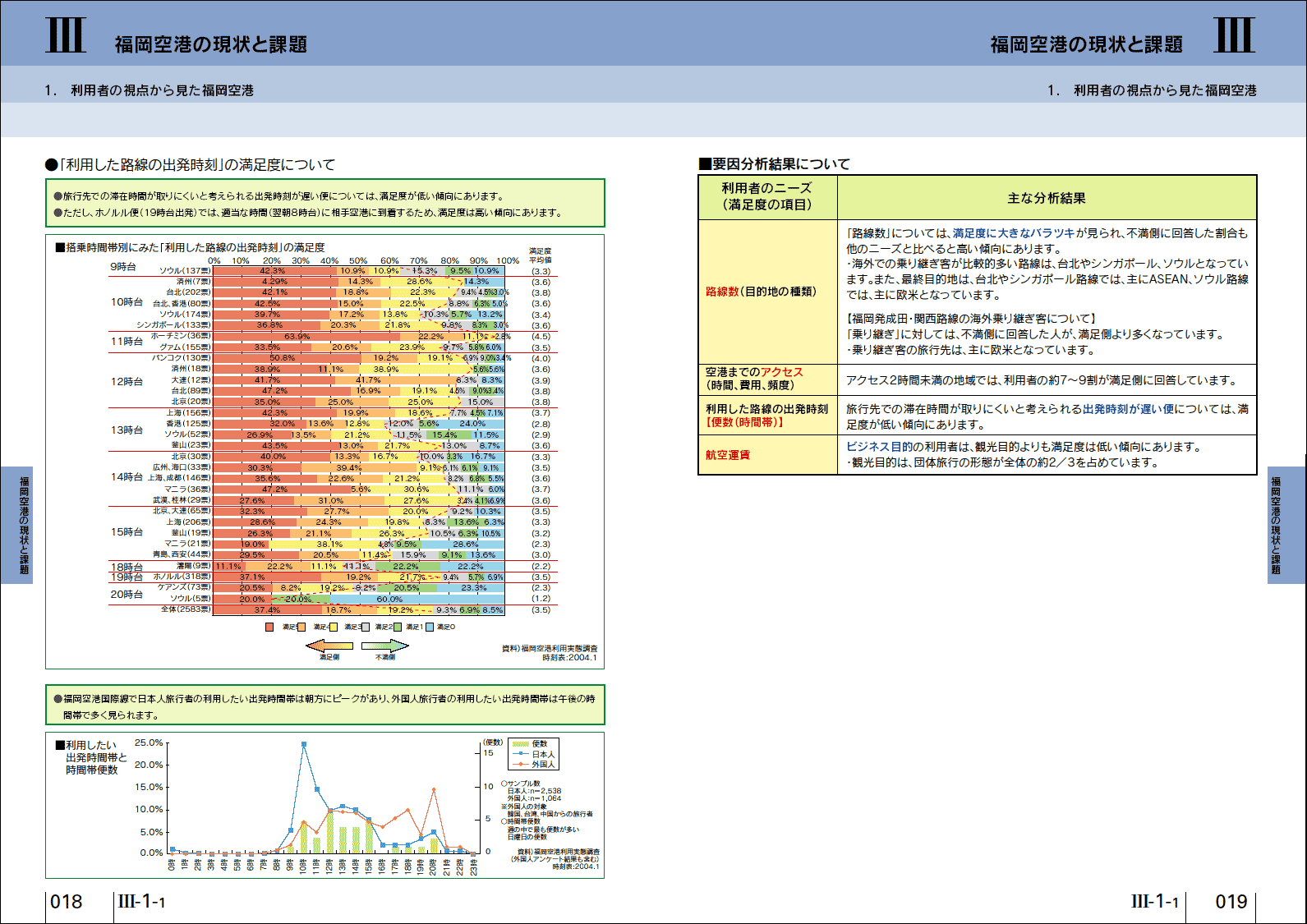This screenshot has width=1307, height=924.
Task: Click the row label ホーチミン(36票)
Action: tap(181, 336)
